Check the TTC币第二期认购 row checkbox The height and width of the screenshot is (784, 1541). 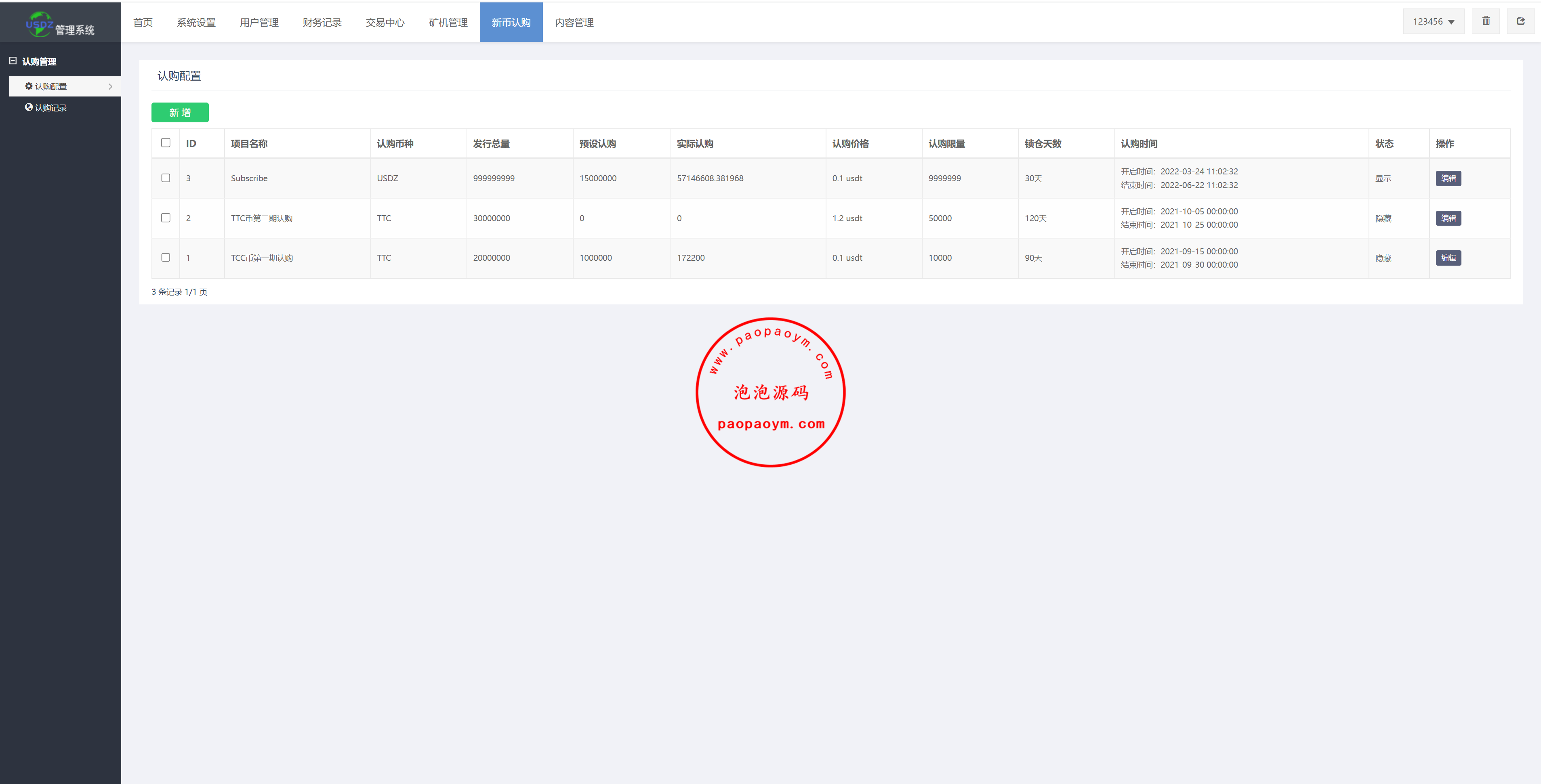click(x=166, y=218)
